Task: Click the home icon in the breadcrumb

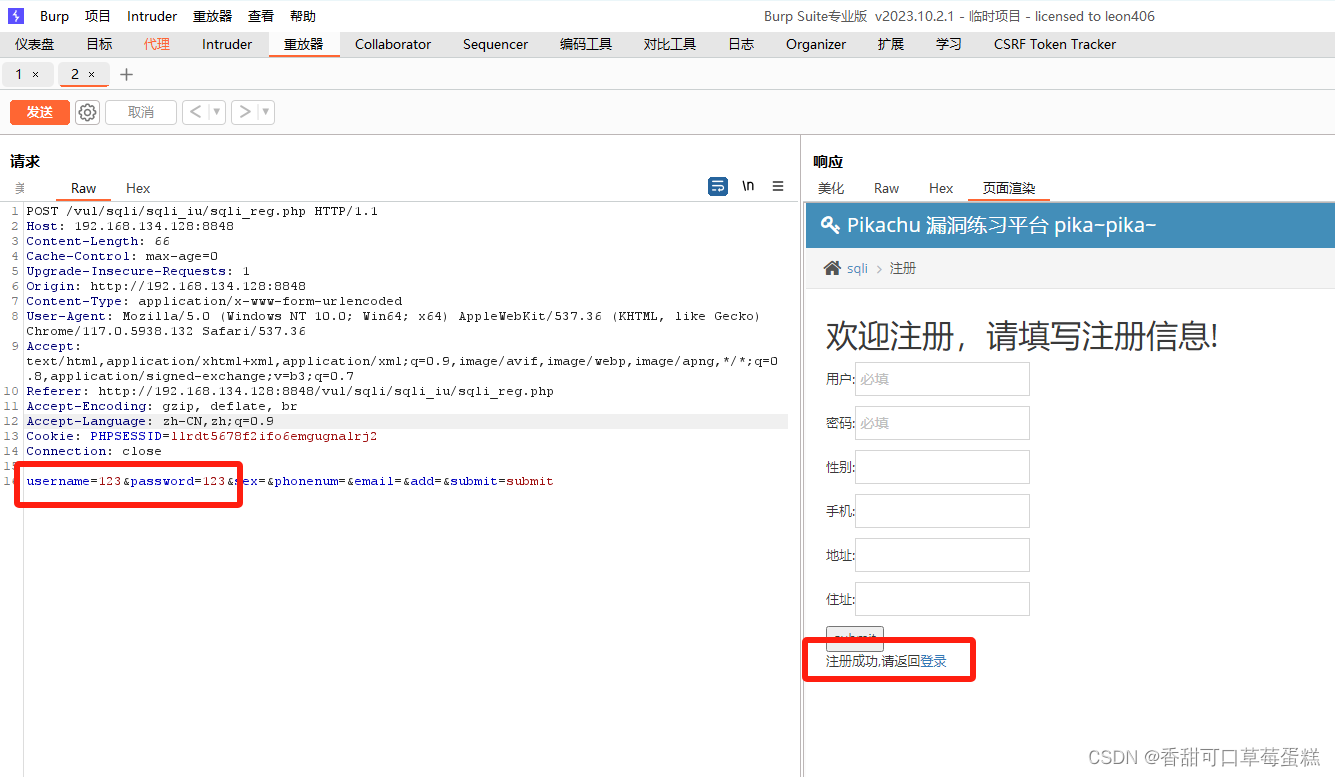Action: pyautogui.click(x=832, y=268)
